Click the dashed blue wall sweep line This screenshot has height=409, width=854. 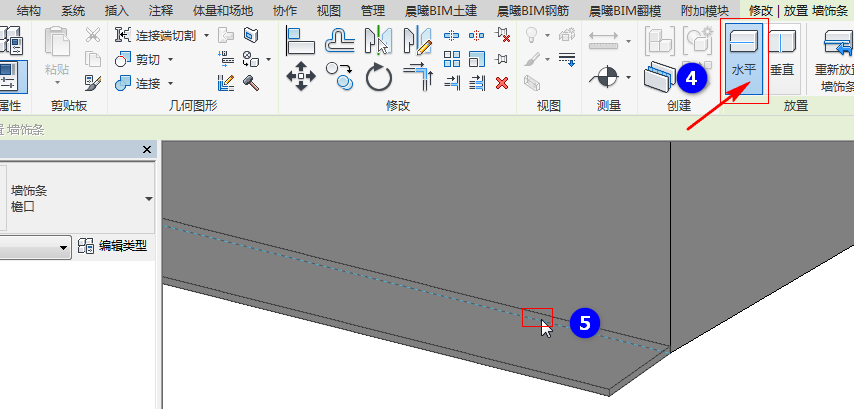(x=381, y=277)
